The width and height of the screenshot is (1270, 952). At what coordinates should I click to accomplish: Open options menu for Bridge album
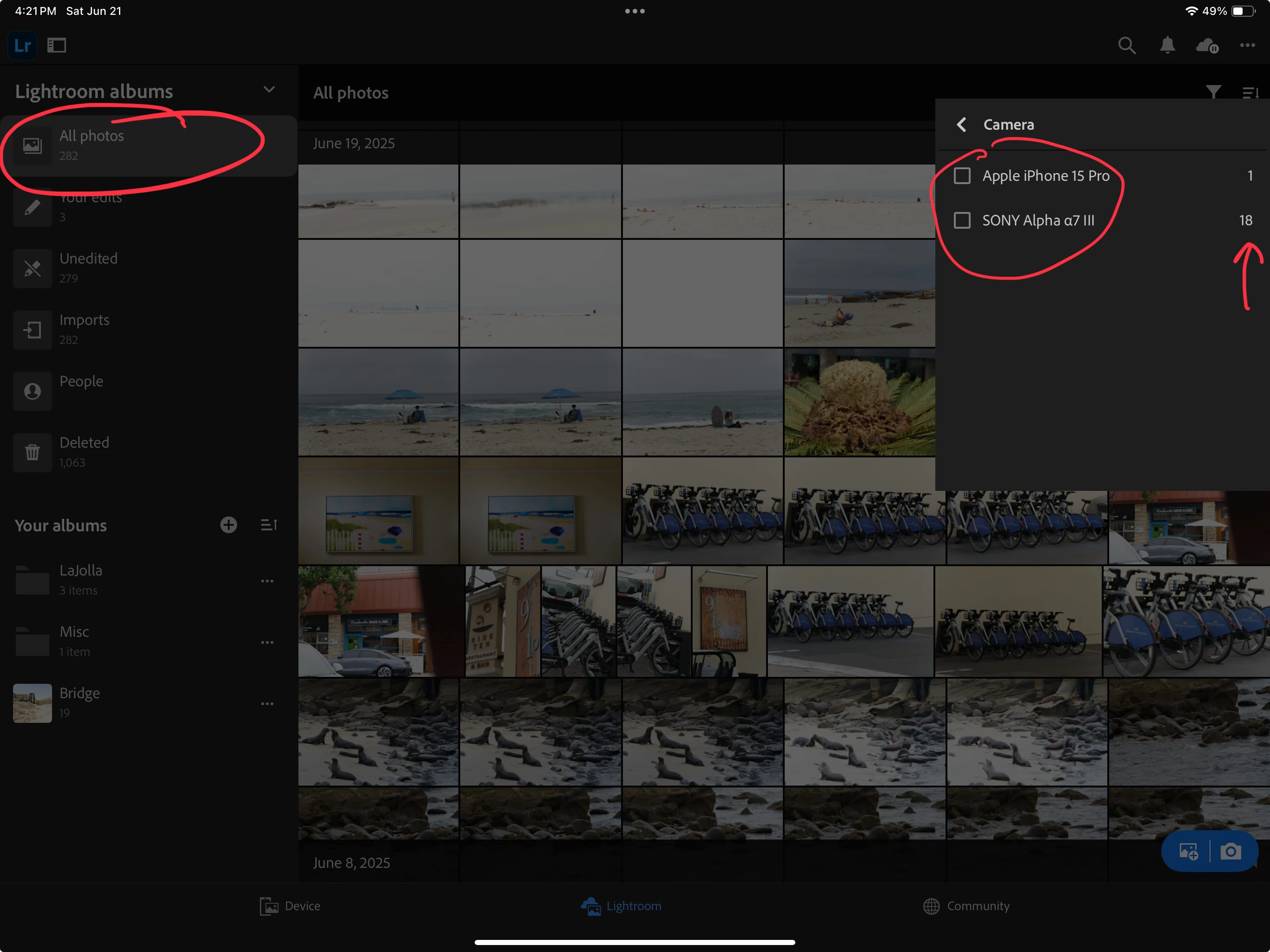coord(267,703)
